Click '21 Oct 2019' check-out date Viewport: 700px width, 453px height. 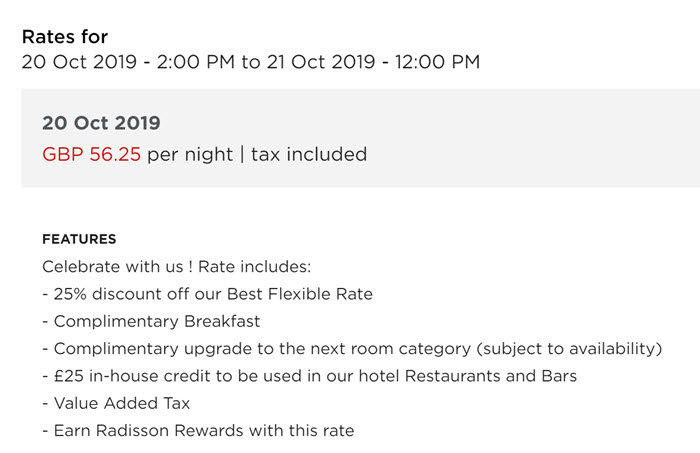pos(321,62)
